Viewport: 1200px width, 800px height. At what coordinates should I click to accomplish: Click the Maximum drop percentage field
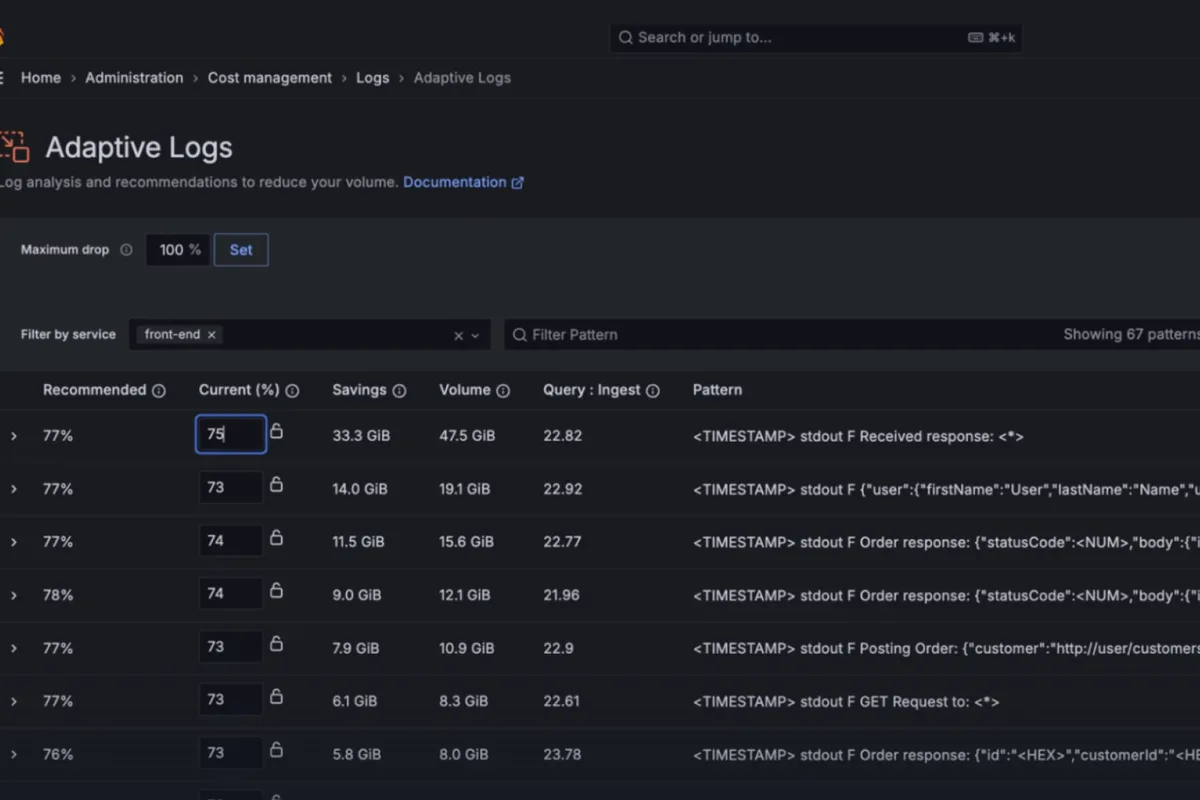pyautogui.click(x=178, y=250)
